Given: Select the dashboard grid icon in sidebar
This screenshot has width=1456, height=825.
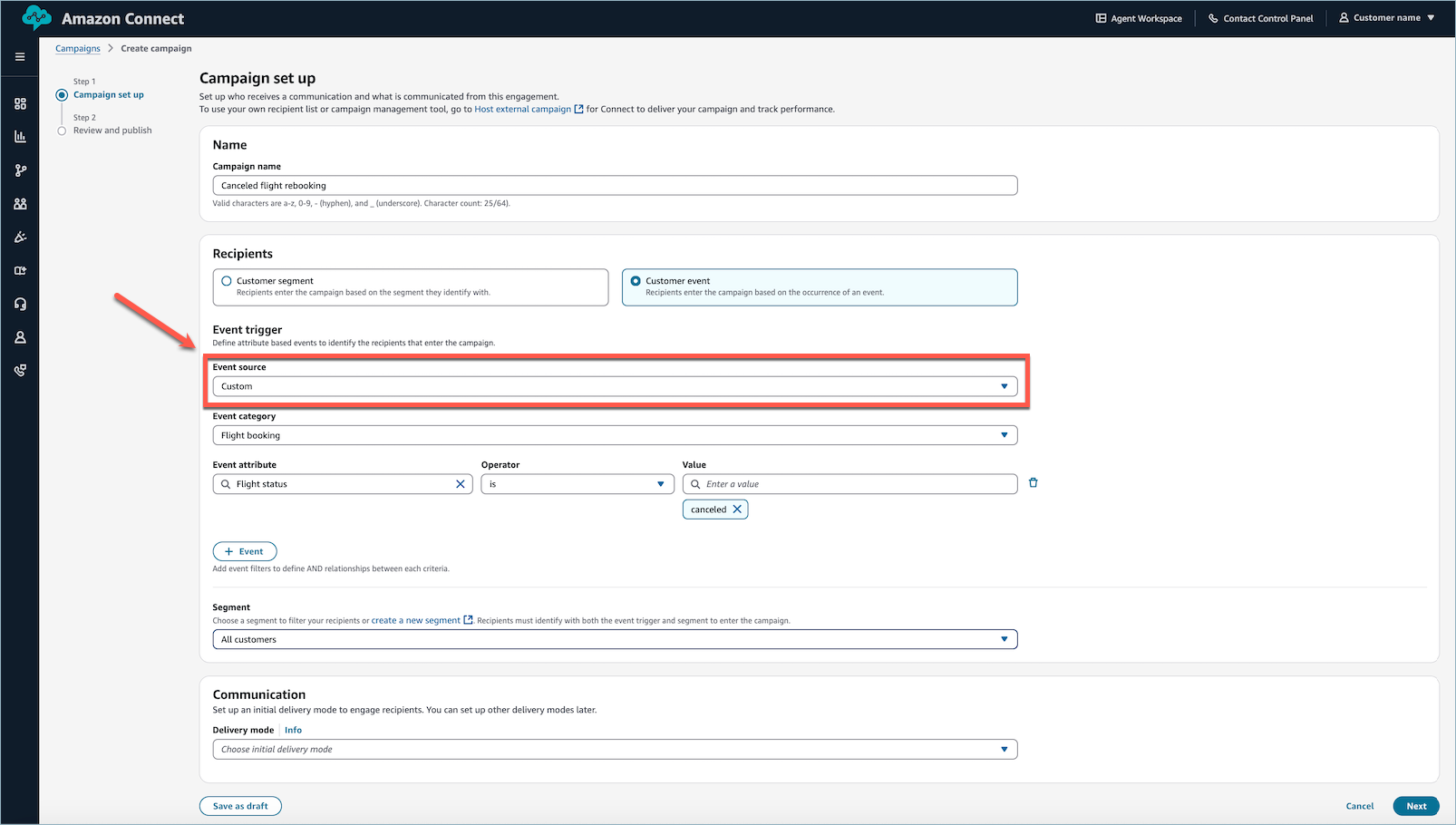Looking at the screenshot, I should pyautogui.click(x=20, y=103).
